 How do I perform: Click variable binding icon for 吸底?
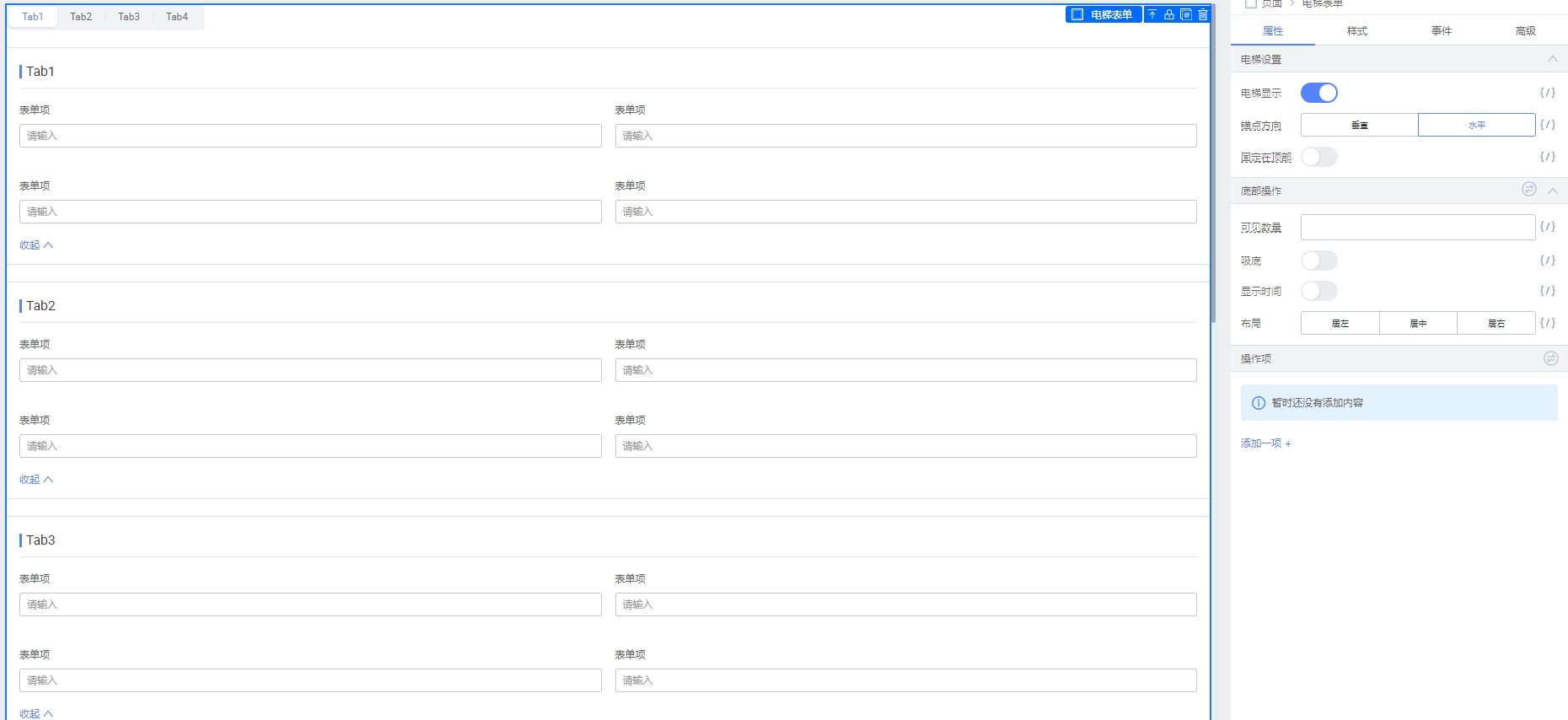[1548, 261]
